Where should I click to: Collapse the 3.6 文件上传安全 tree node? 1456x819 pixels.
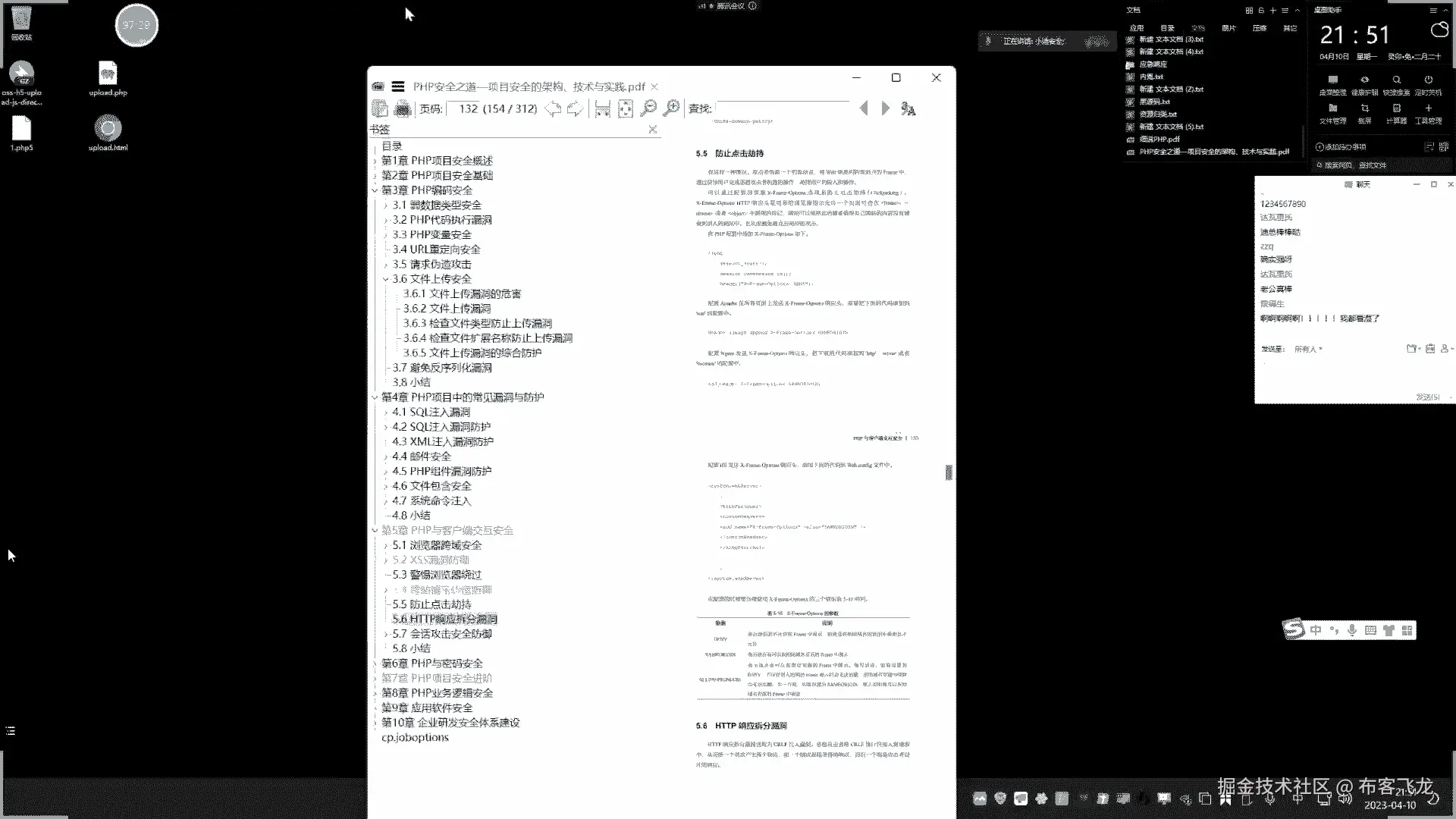[x=385, y=279]
